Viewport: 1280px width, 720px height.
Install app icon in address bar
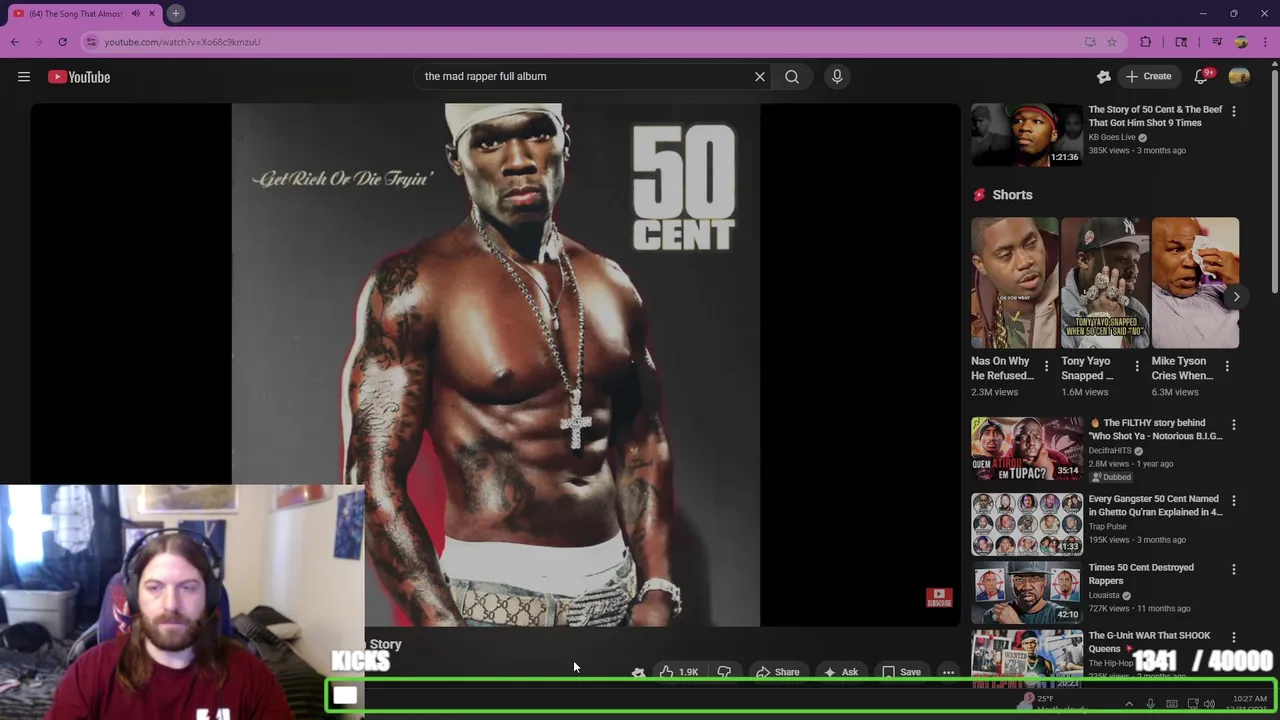pos(1090,42)
